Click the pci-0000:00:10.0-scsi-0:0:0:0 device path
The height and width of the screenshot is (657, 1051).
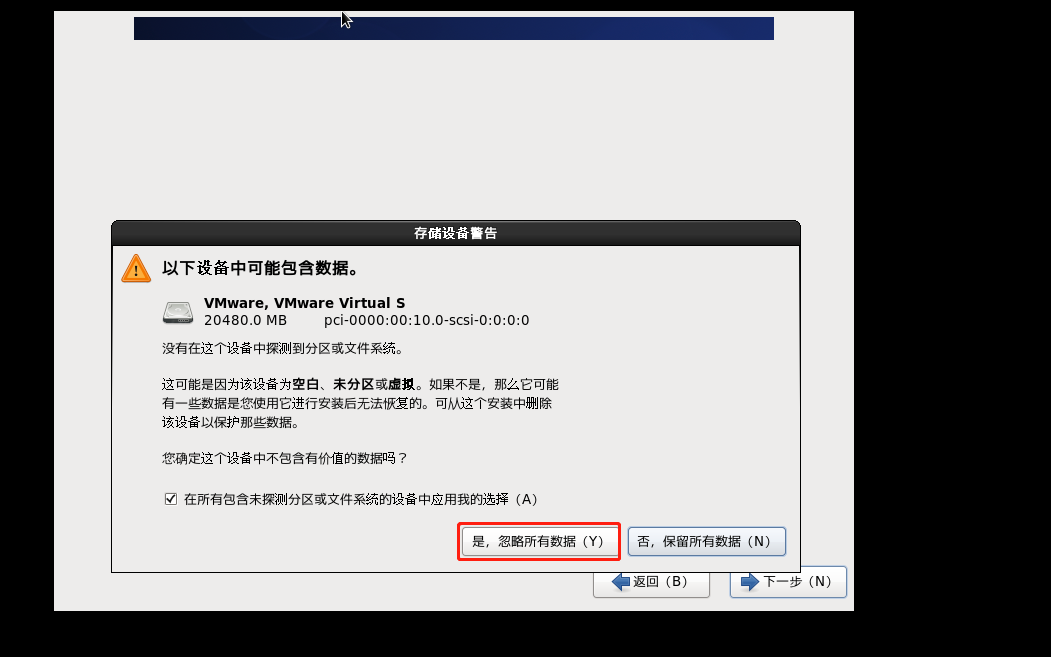tap(426, 320)
